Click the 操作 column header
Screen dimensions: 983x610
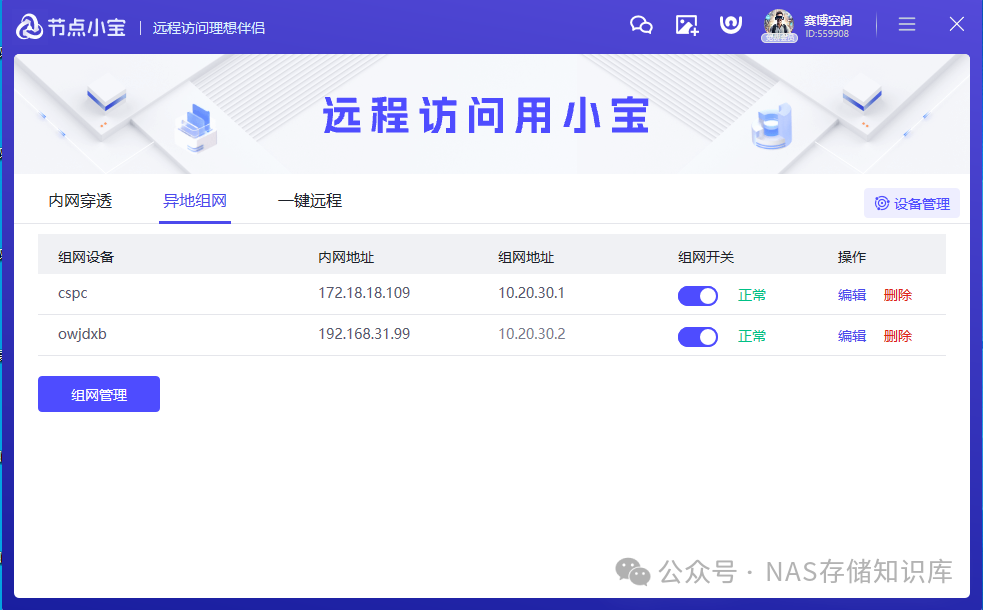coord(852,257)
